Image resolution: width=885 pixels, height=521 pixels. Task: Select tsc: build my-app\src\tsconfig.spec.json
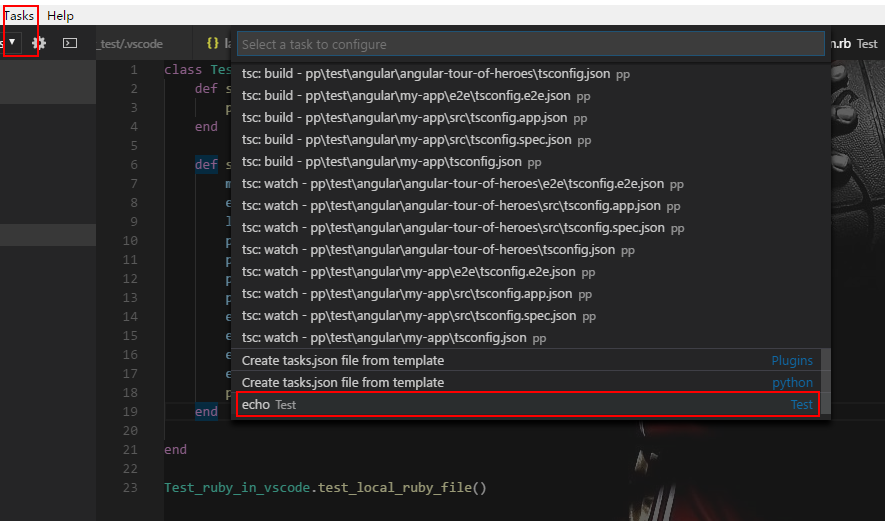(x=531, y=139)
